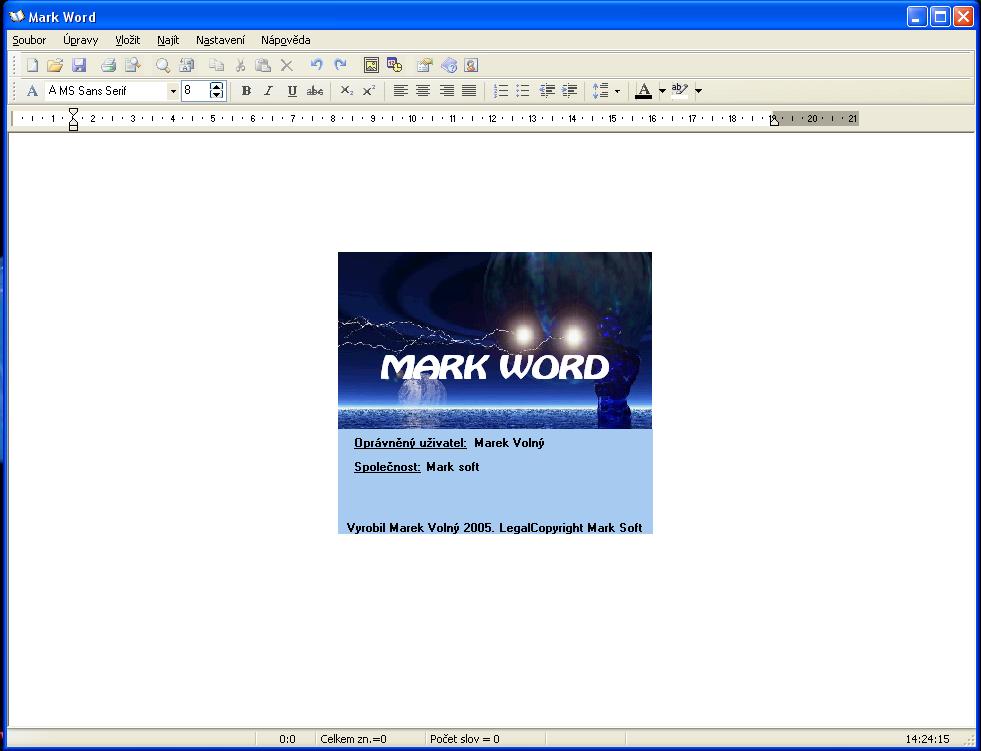Print the document via printer icon
The height and width of the screenshot is (751, 981).
tap(108, 65)
